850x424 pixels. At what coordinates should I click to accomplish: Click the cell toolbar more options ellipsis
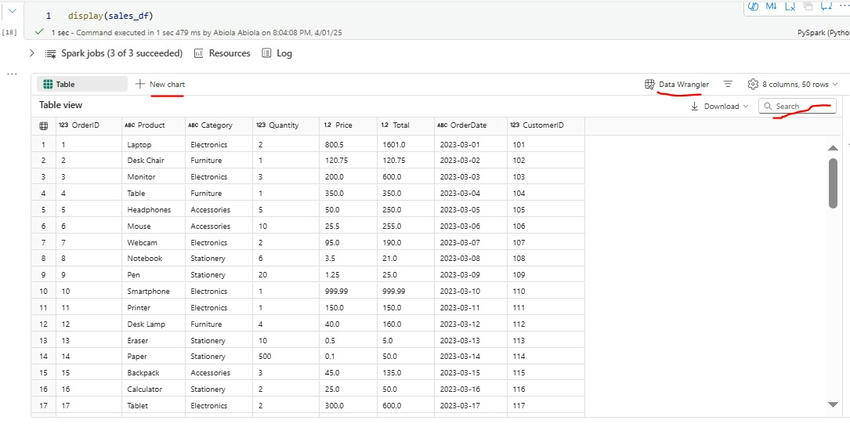(843, 6)
